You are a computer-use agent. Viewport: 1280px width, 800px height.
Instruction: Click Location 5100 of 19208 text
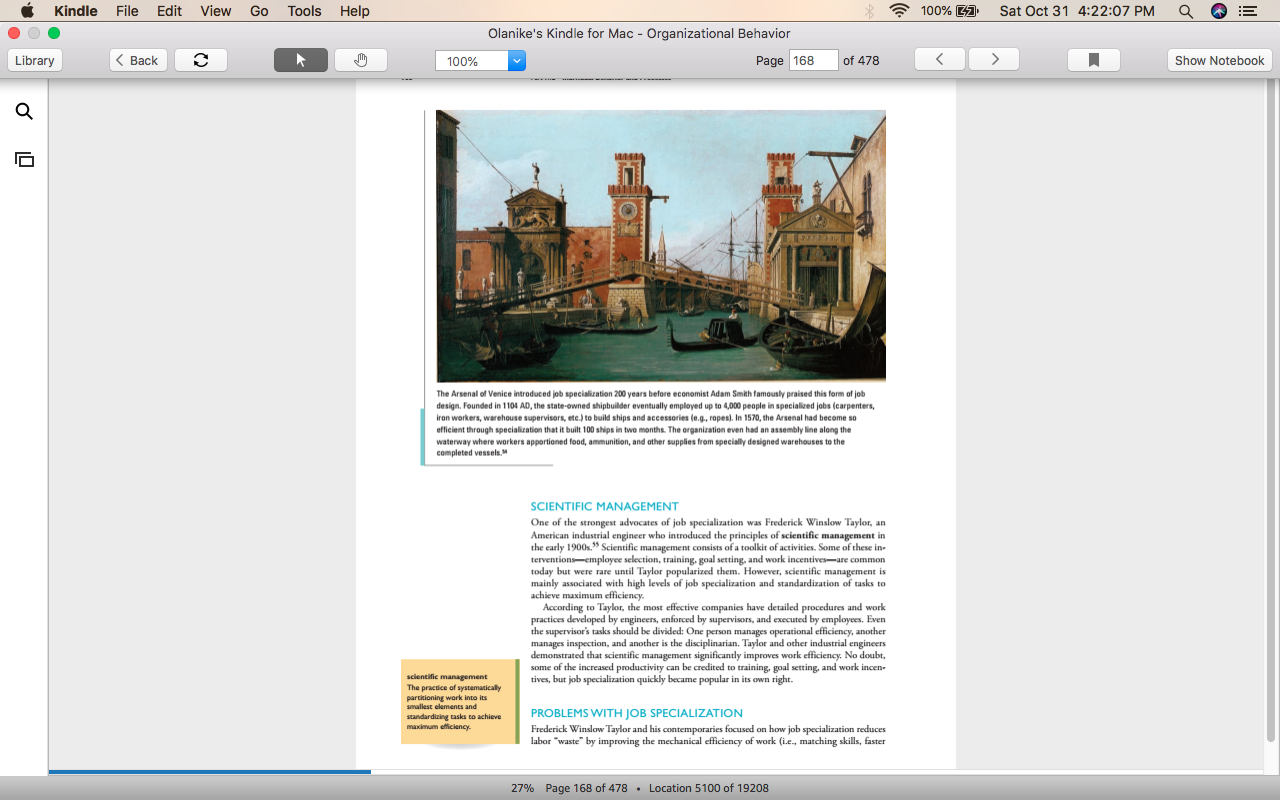(x=709, y=788)
